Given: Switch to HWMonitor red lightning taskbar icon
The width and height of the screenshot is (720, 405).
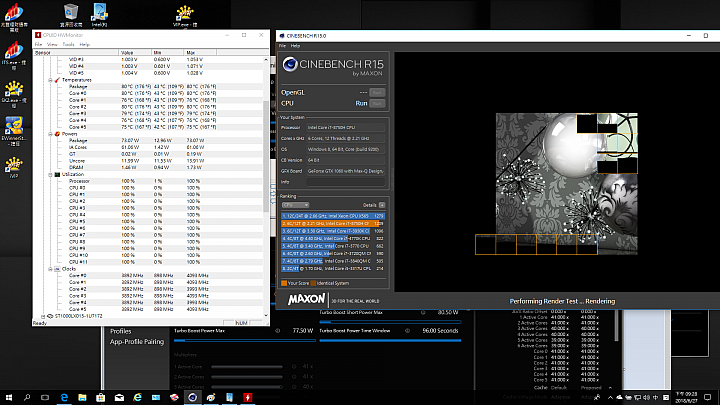Looking at the screenshot, I should pyautogui.click(x=248, y=397).
